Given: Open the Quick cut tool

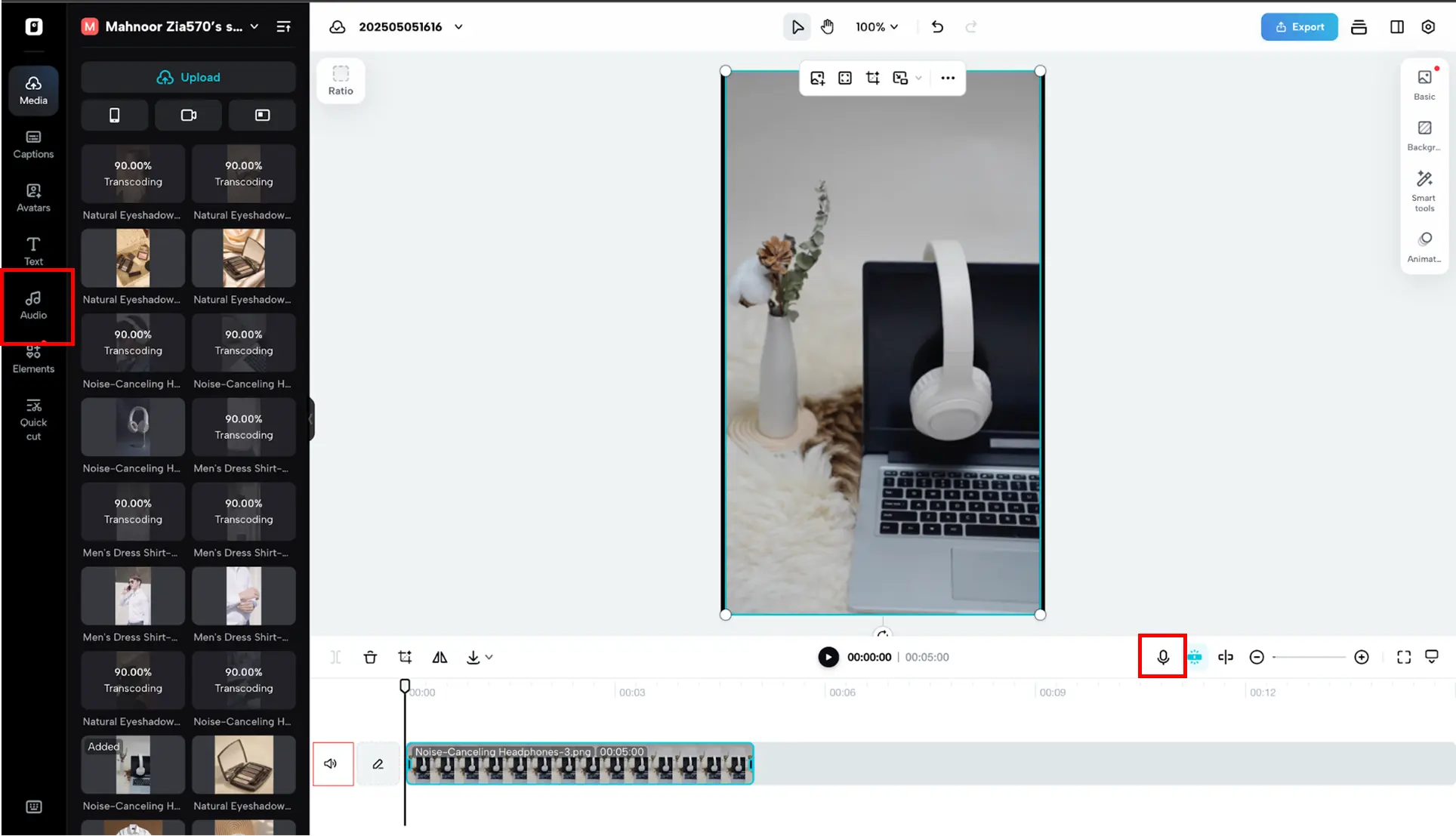Looking at the screenshot, I should pyautogui.click(x=33, y=419).
